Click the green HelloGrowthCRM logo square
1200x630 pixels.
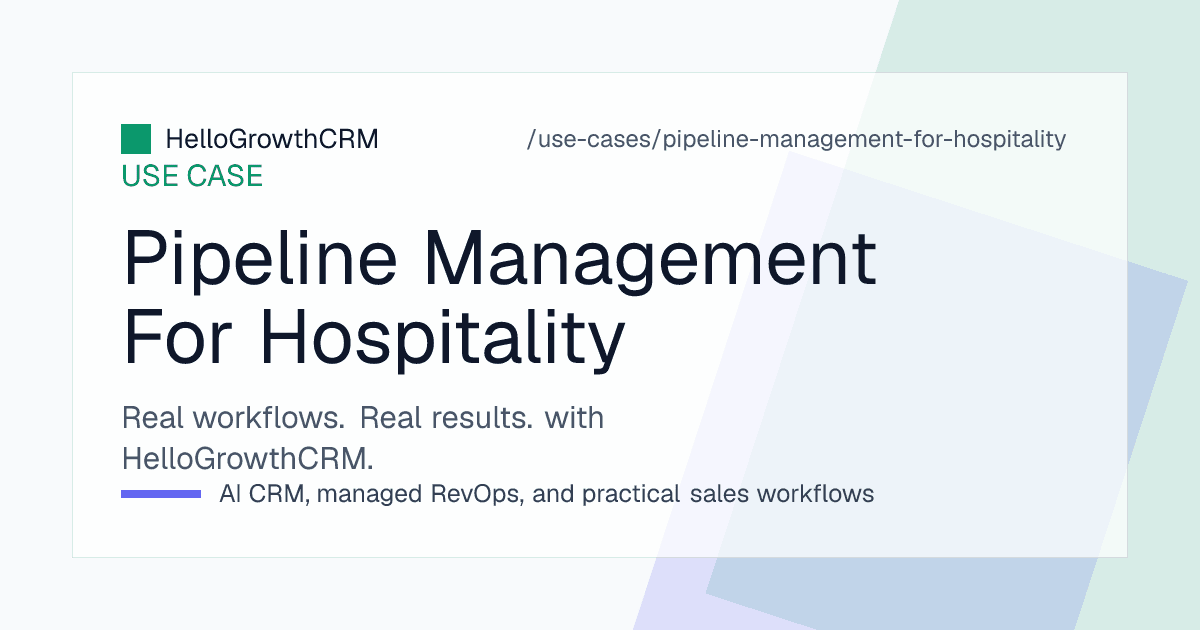point(136,139)
